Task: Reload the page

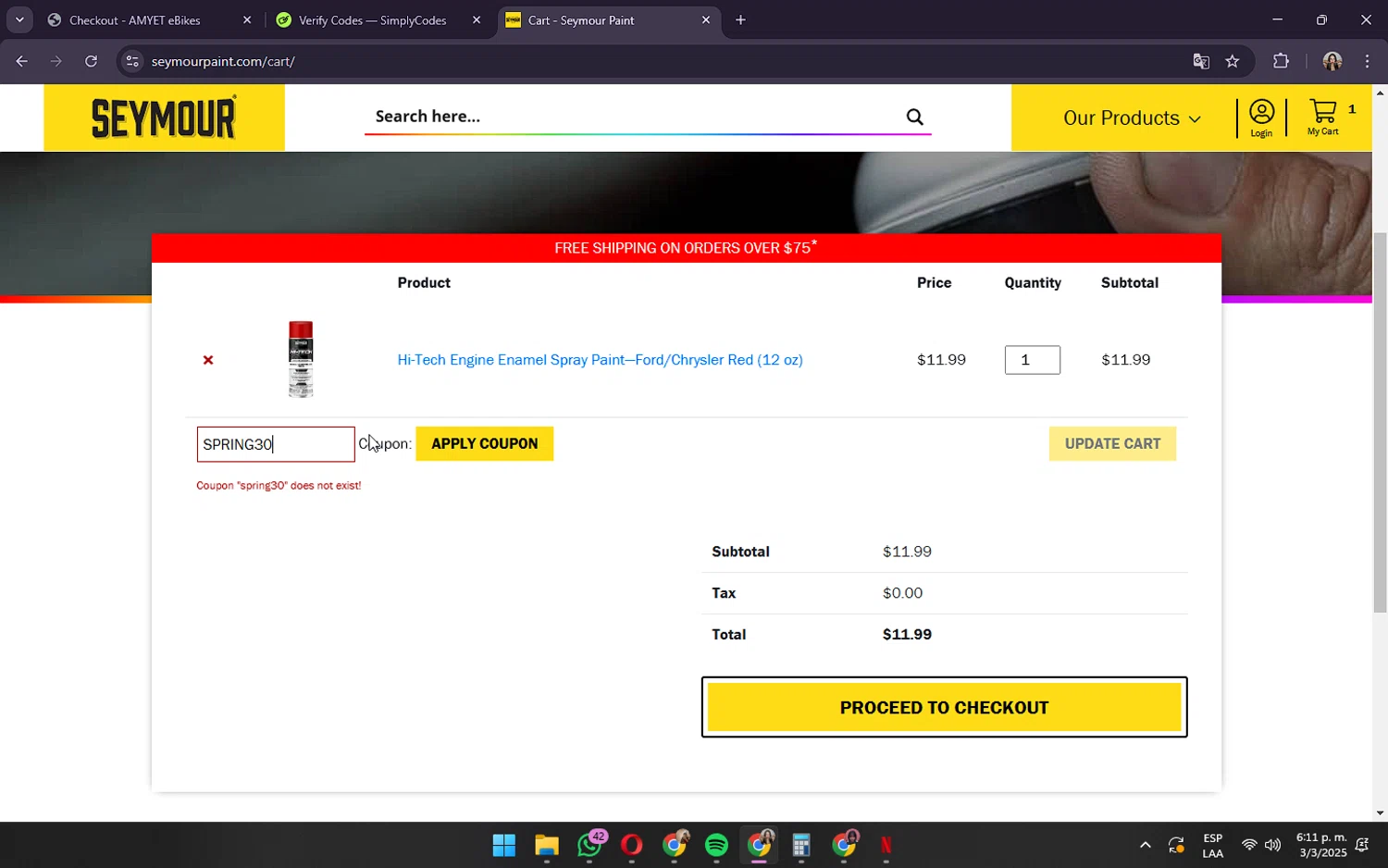Action: [91, 61]
